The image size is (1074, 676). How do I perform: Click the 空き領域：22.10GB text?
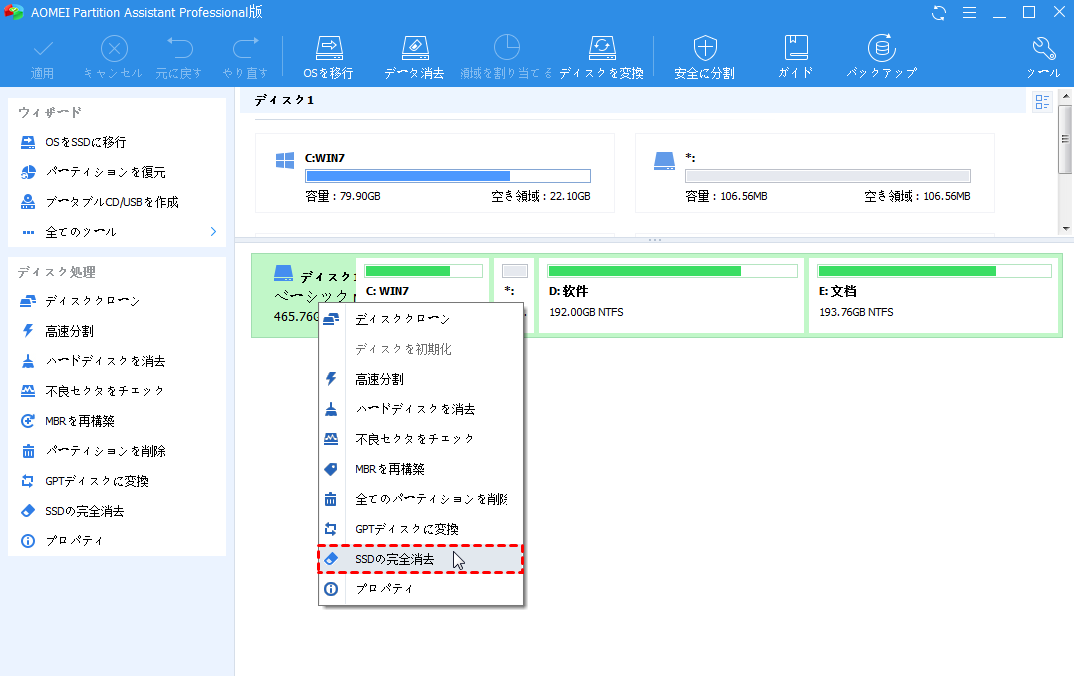541,197
